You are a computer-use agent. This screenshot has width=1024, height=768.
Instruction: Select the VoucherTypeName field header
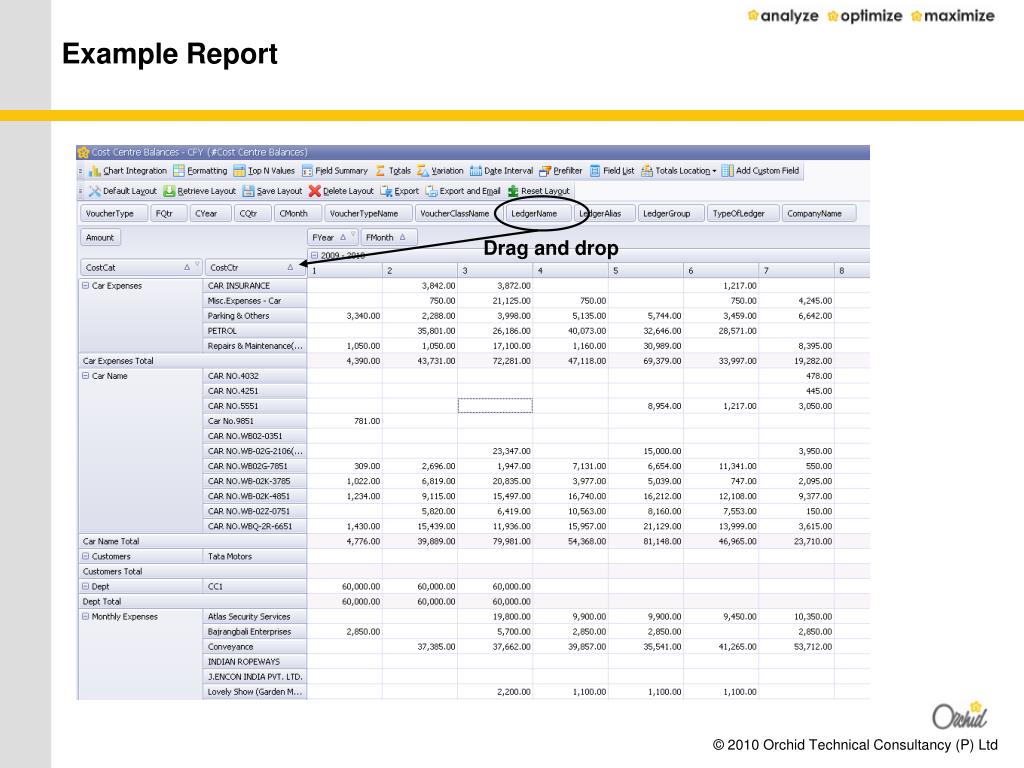point(368,214)
